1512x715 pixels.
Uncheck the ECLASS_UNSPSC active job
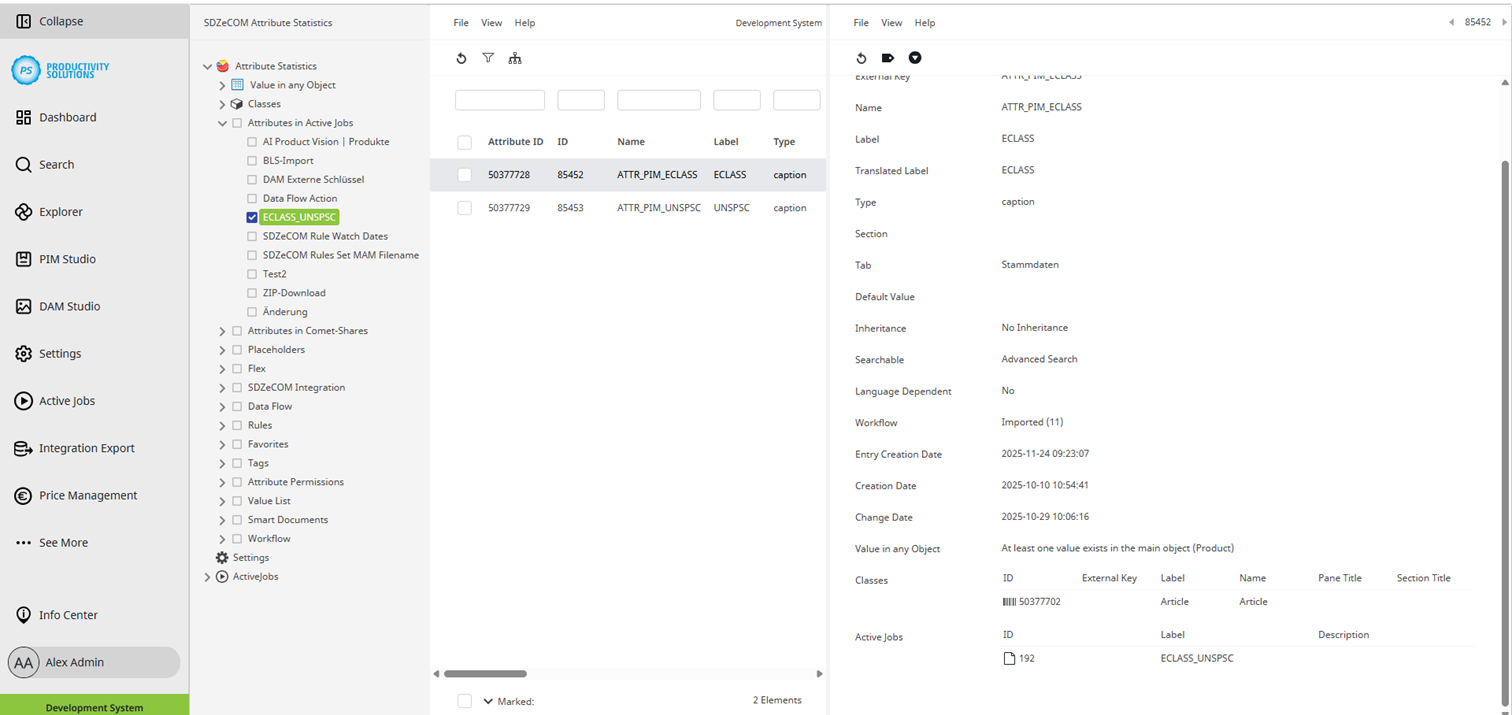[253, 216]
